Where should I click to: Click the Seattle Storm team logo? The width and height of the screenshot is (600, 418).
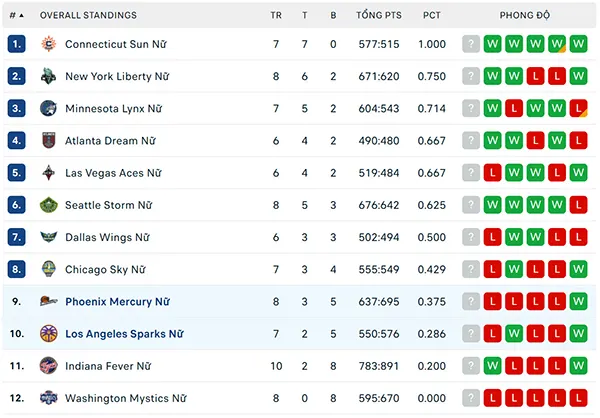click(x=49, y=205)
